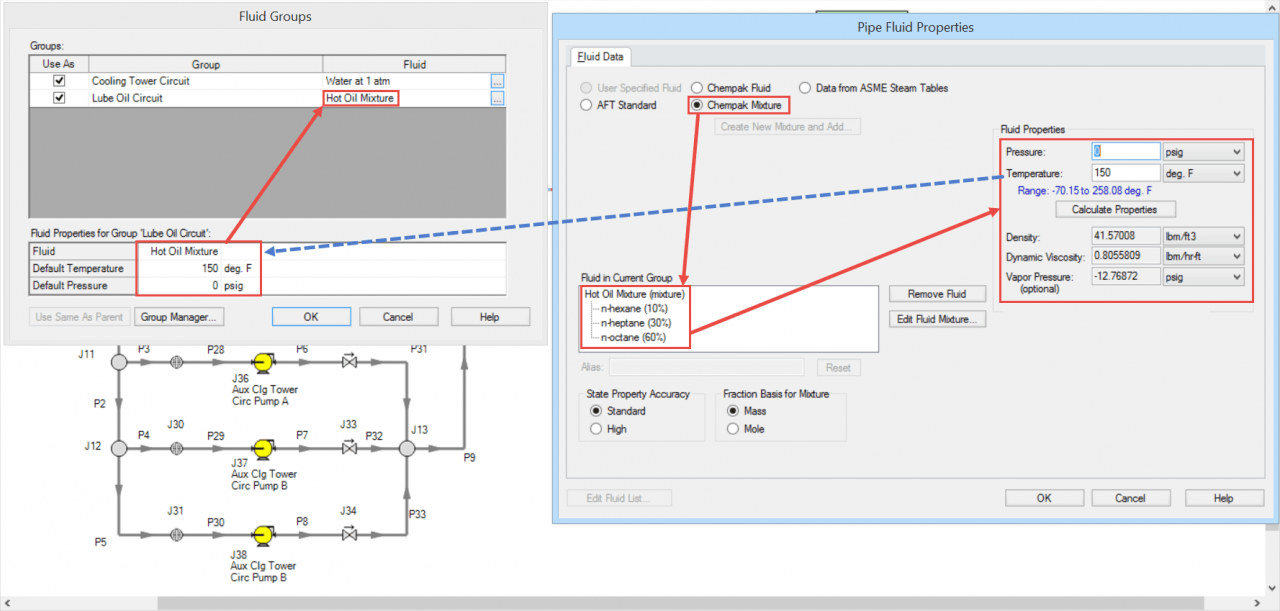Click Edit Fluid Mixture button
This screenshot has width=1280, height=611.
[x=939, y=319]
